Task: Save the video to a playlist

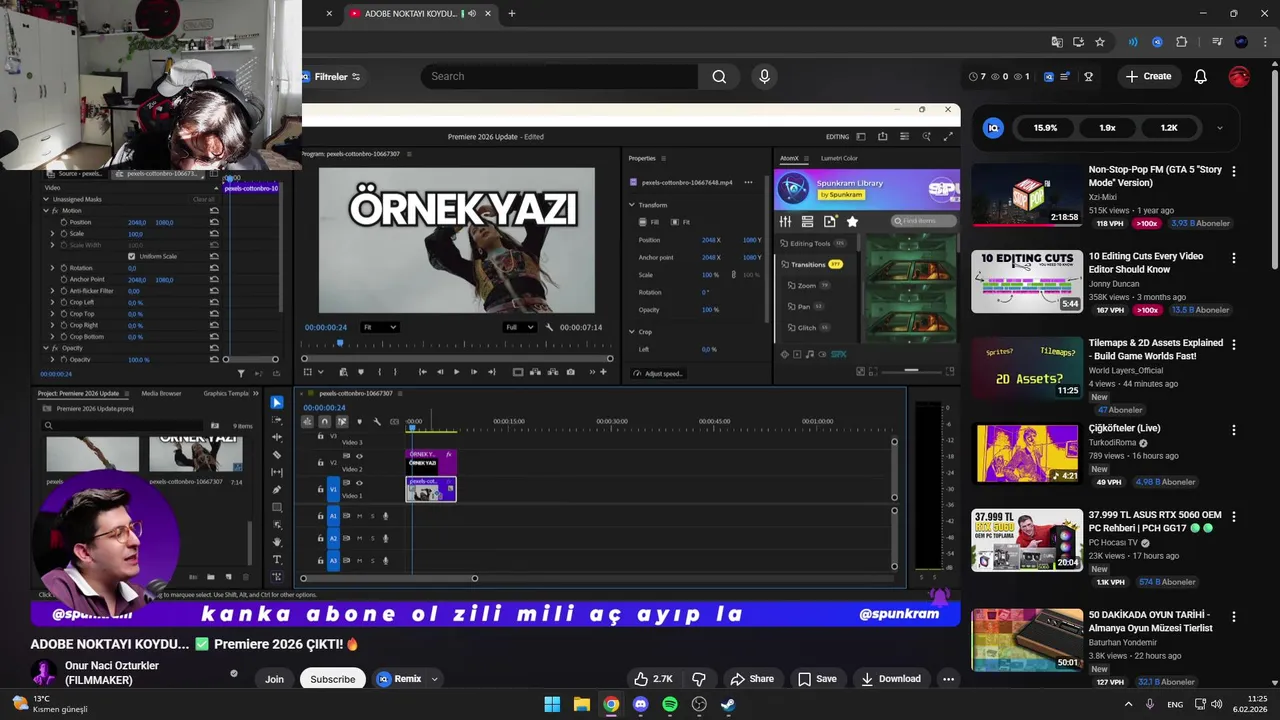Action: [x=817, y=679]
